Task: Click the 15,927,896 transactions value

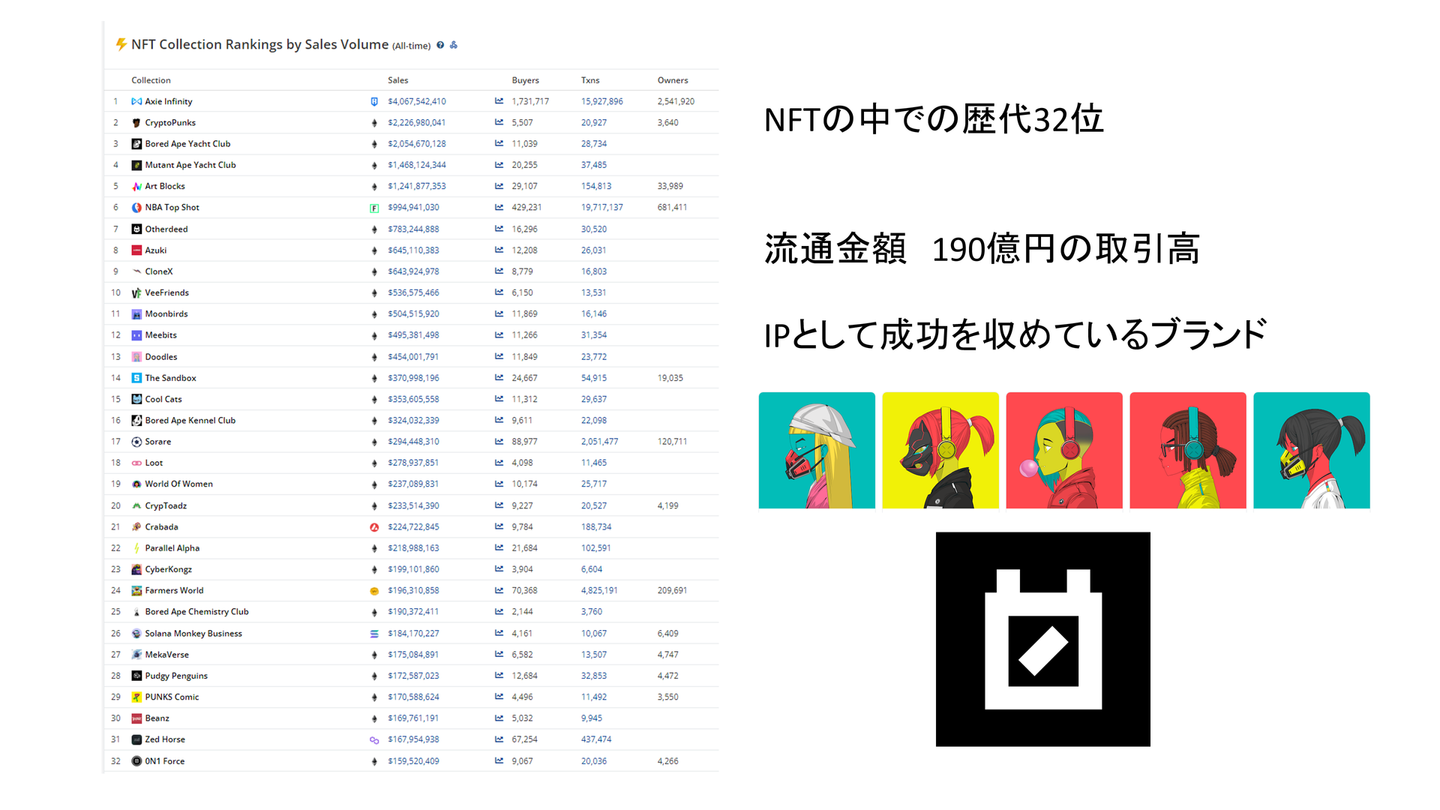Action: tap(602, 101)
